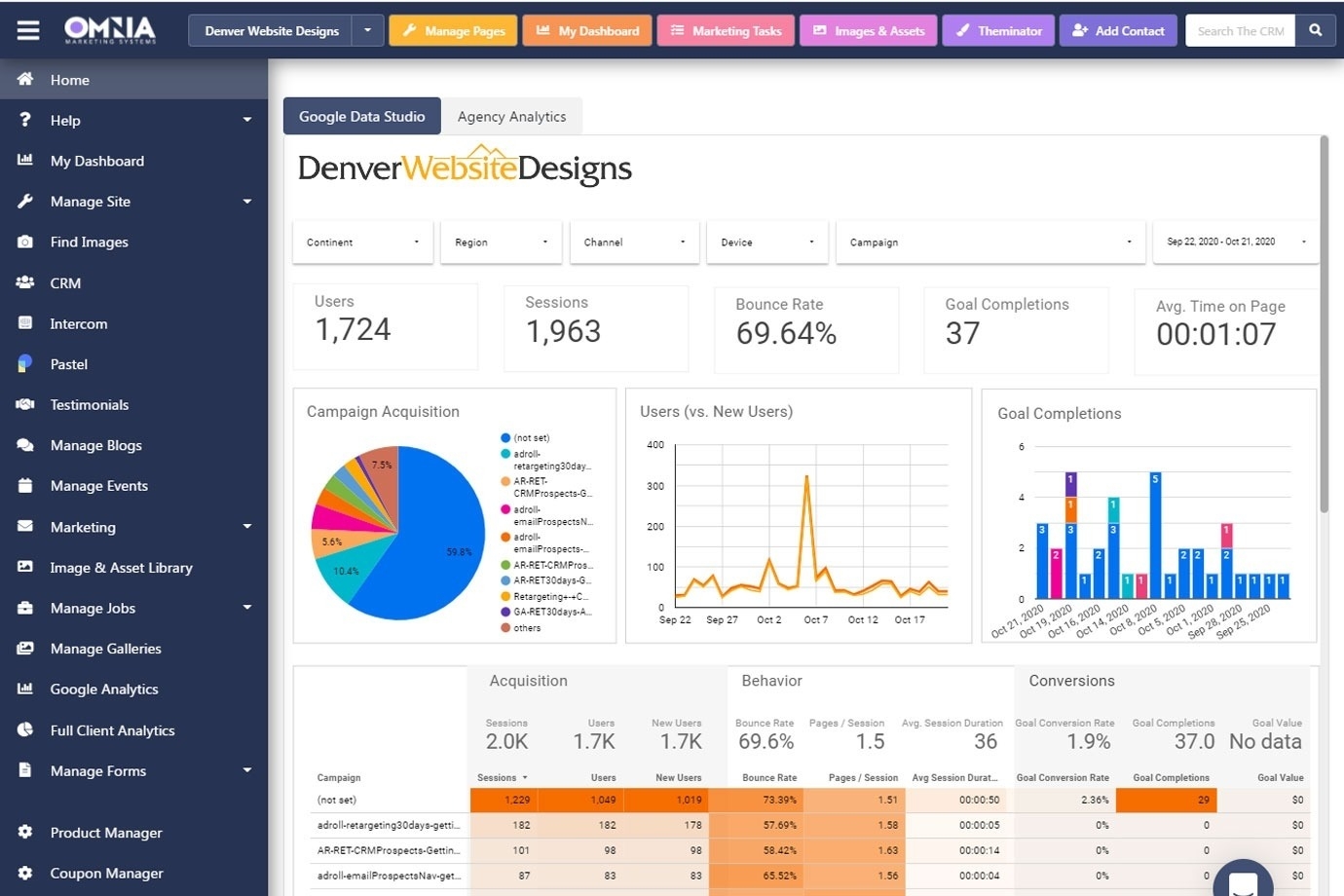
Task: Open the Continent filter dropdown
Action: point(362,242)
